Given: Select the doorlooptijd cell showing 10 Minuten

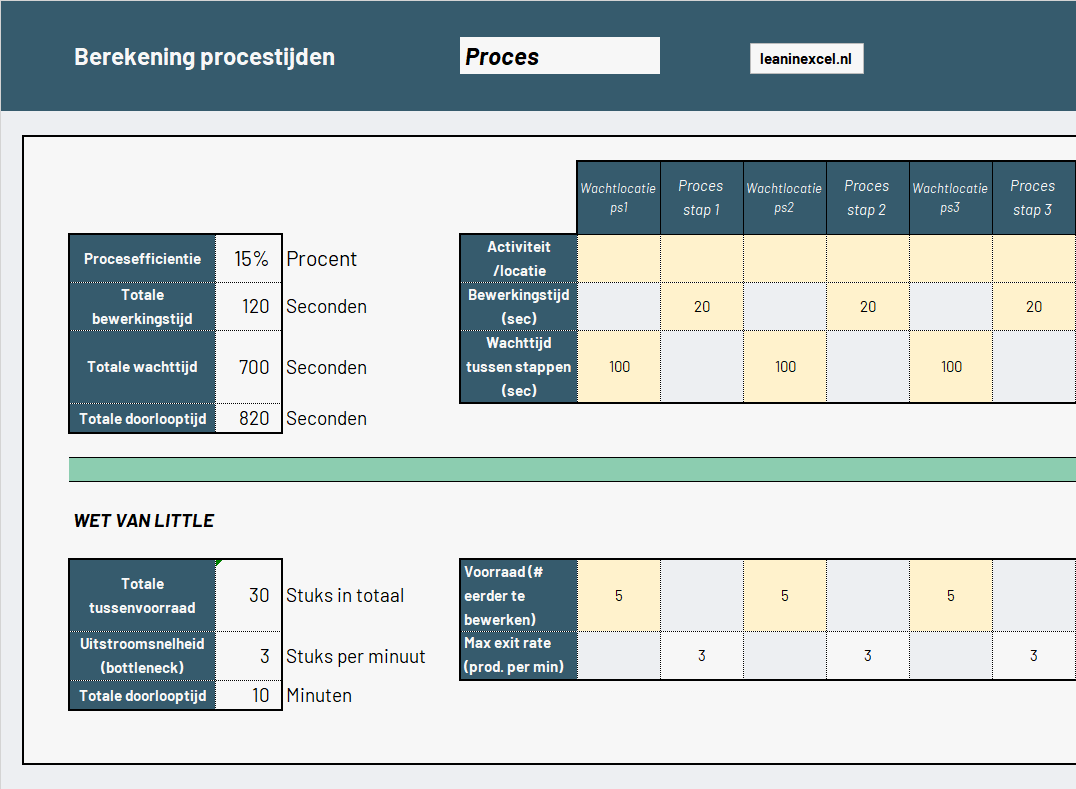Looking at the screenshot, I should click(x=249, y=694).
